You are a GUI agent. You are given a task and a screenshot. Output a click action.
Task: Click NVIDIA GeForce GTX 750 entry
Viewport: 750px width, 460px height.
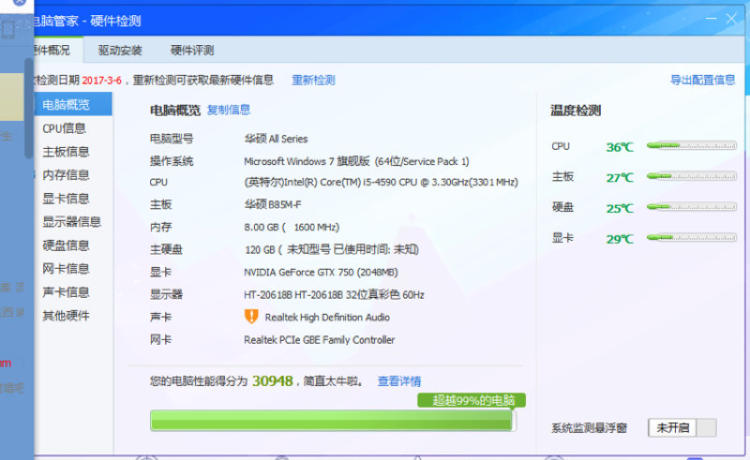click(321, 272)
